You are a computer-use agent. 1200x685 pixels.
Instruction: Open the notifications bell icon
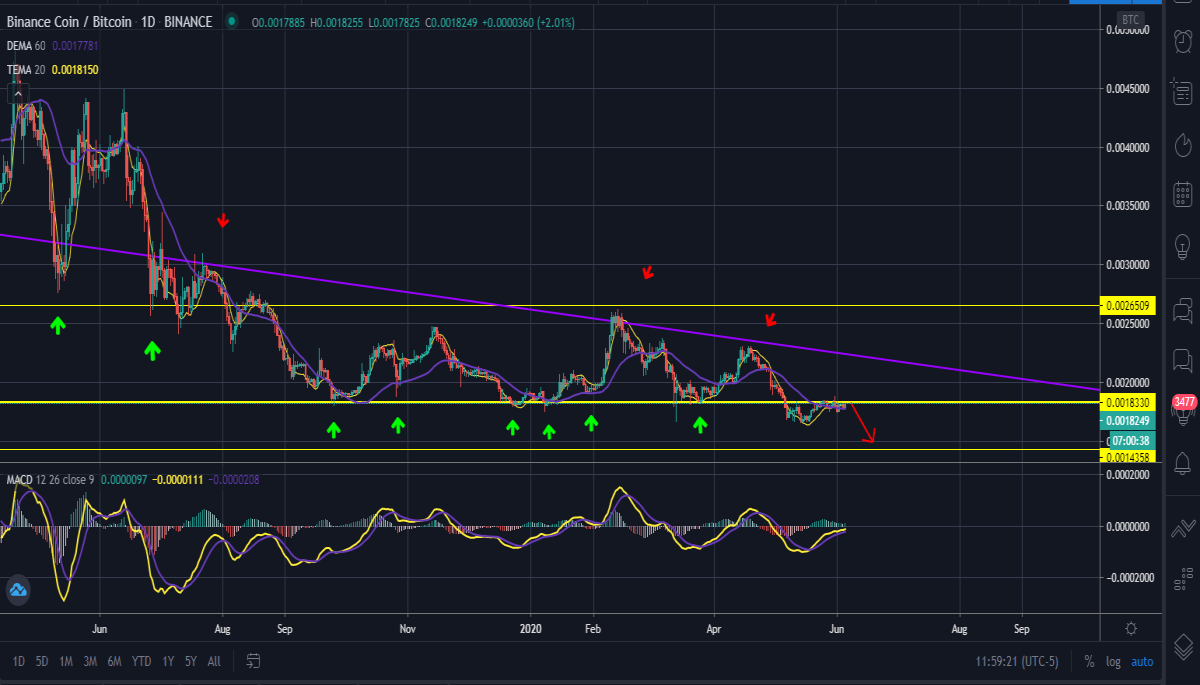(x=1182, y=463)
